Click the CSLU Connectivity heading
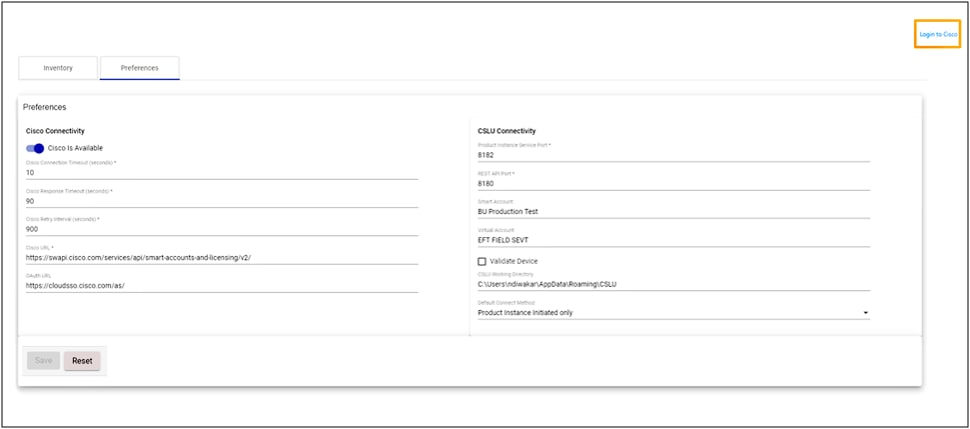The image size is (970, 429). 507,131
